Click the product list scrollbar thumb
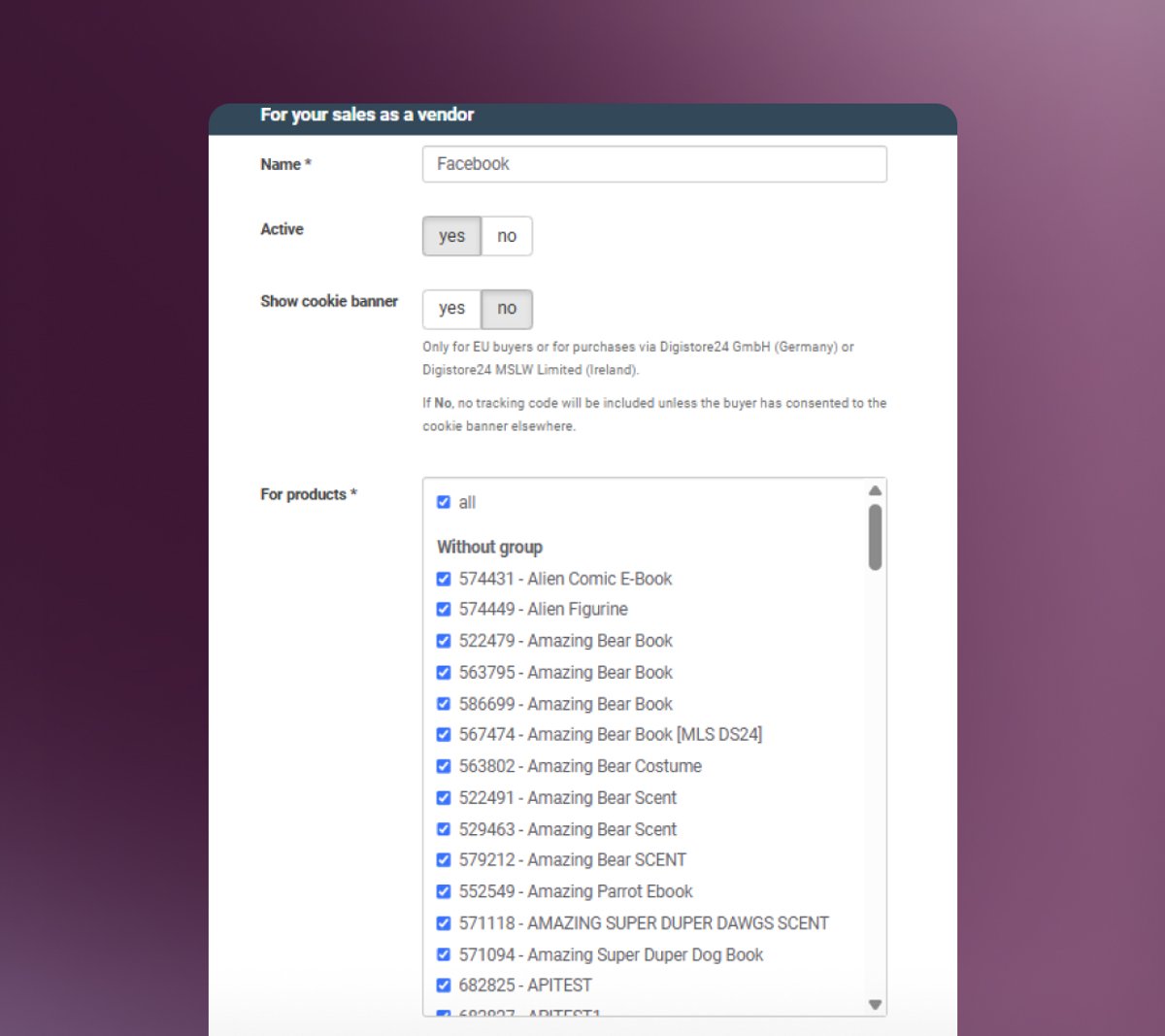The height and width of the screenshot is (1036, 1165). pyautogui.click(x=875, y=537)
